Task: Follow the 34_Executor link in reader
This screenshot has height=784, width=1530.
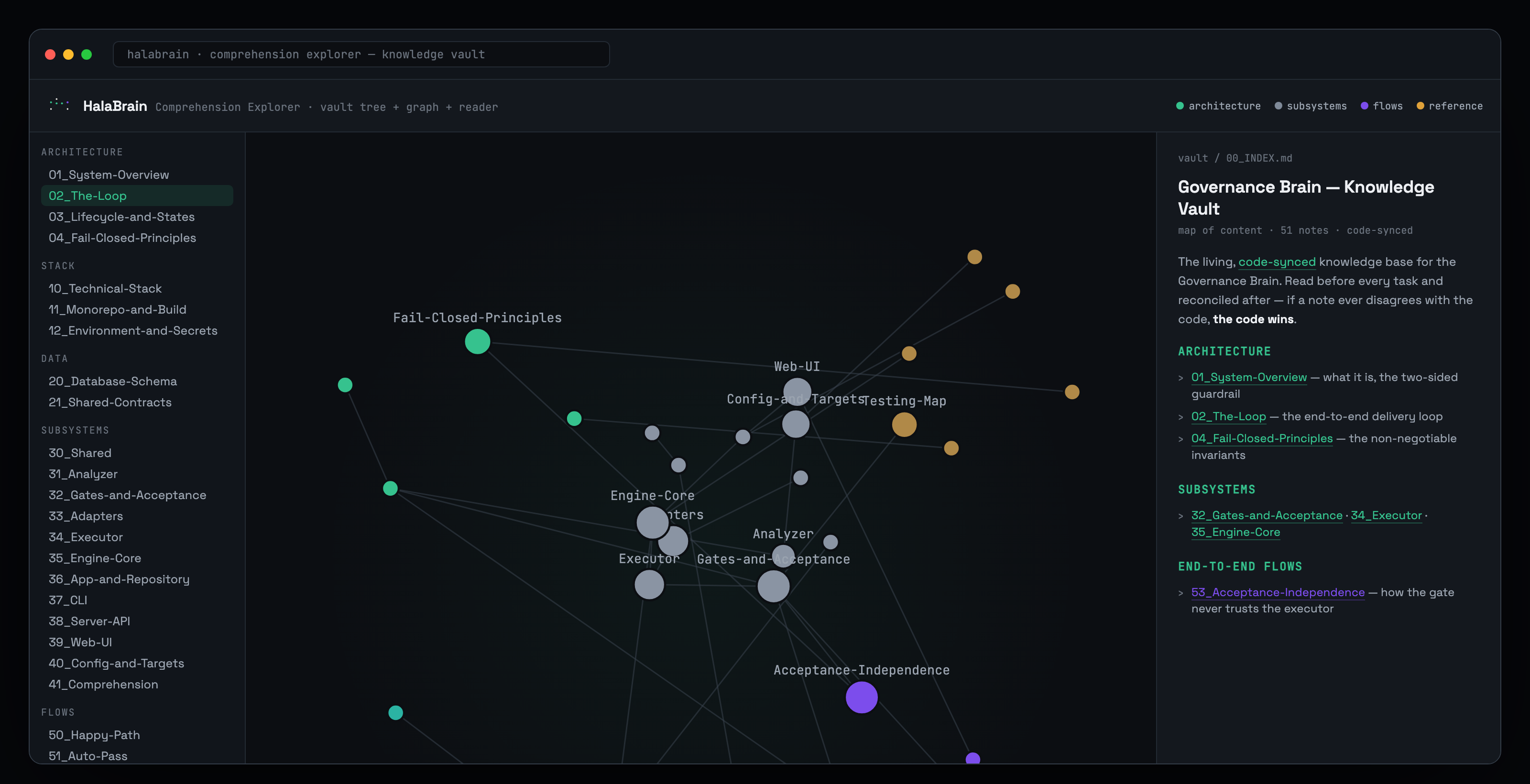Action: point(1386,515)
